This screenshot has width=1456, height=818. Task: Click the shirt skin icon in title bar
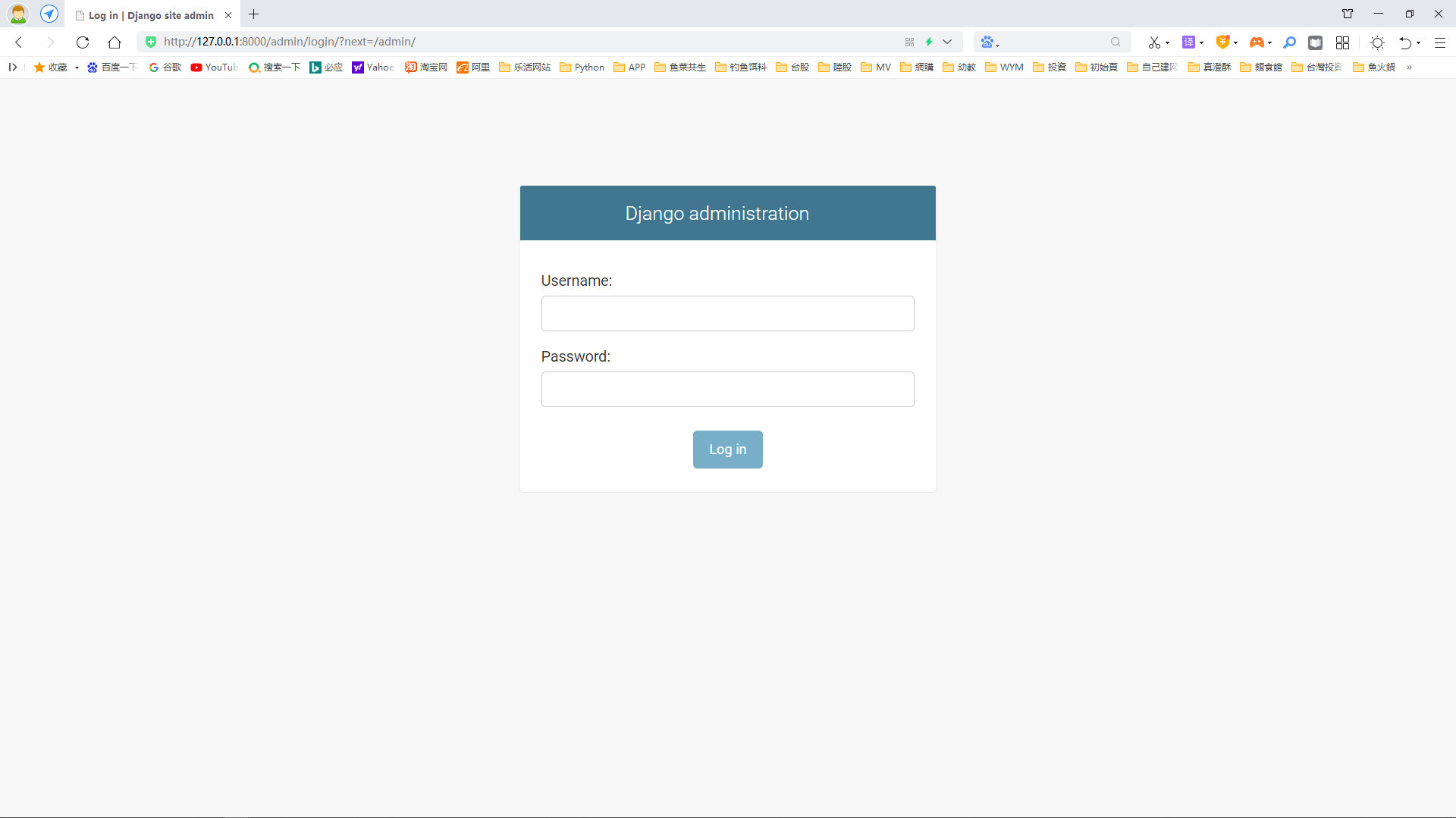pyautogui.click(x=1348, y=14)
